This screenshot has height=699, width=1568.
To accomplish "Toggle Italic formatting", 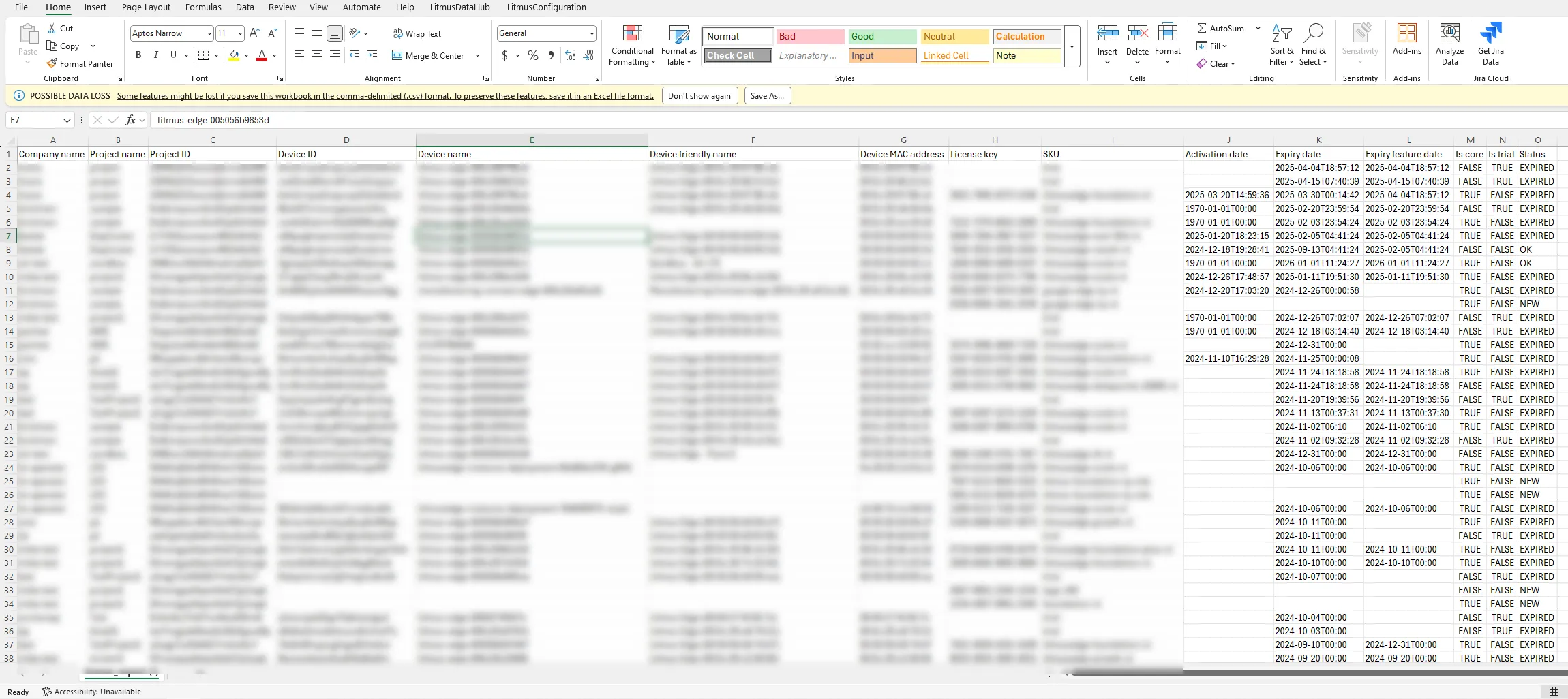I will 156,55.
